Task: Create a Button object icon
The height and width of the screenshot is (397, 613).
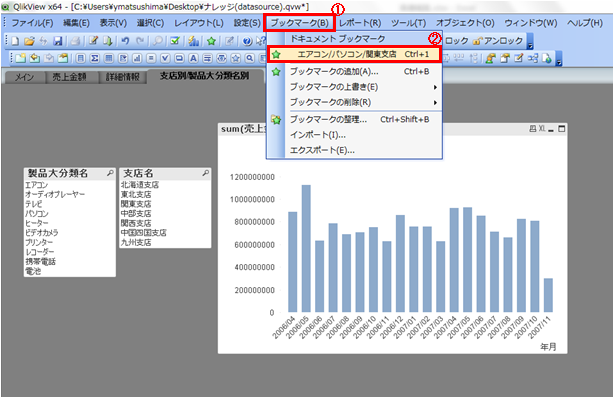Action: pyautogui.click(x=179, y=58)
